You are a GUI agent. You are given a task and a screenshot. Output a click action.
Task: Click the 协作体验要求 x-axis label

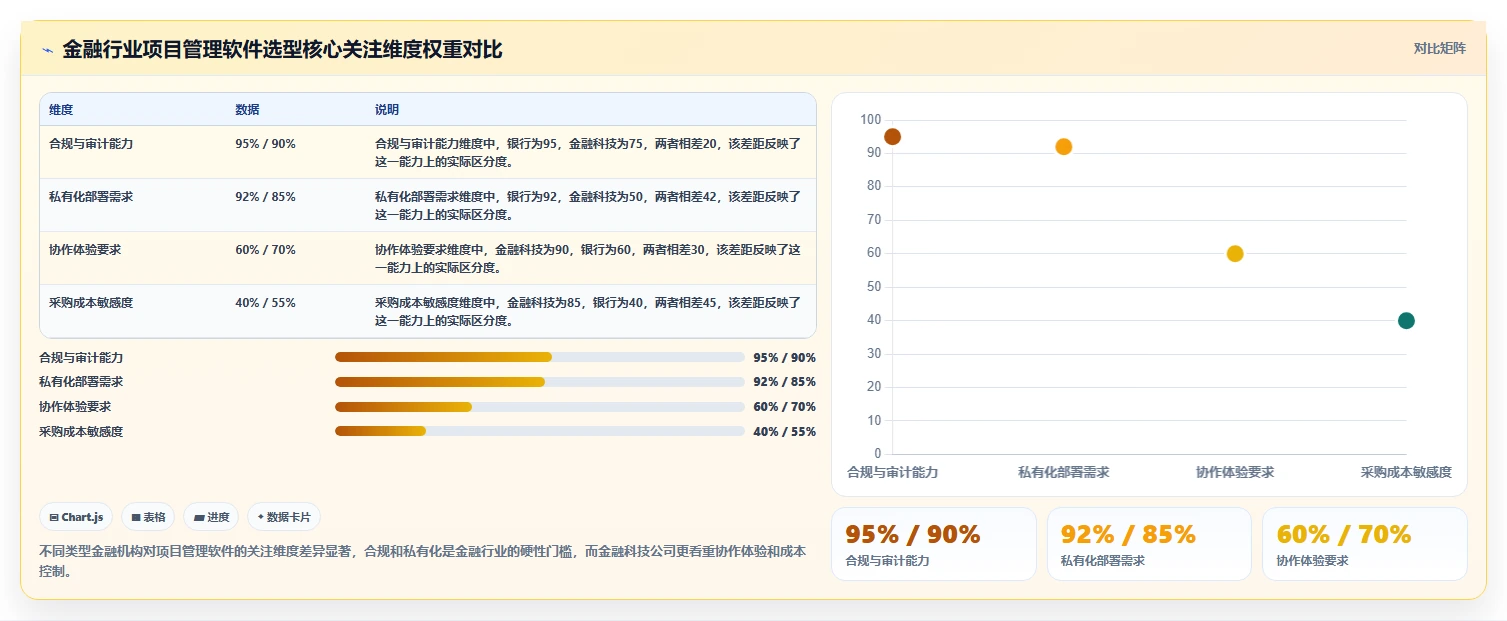(x=1235, y=472)
